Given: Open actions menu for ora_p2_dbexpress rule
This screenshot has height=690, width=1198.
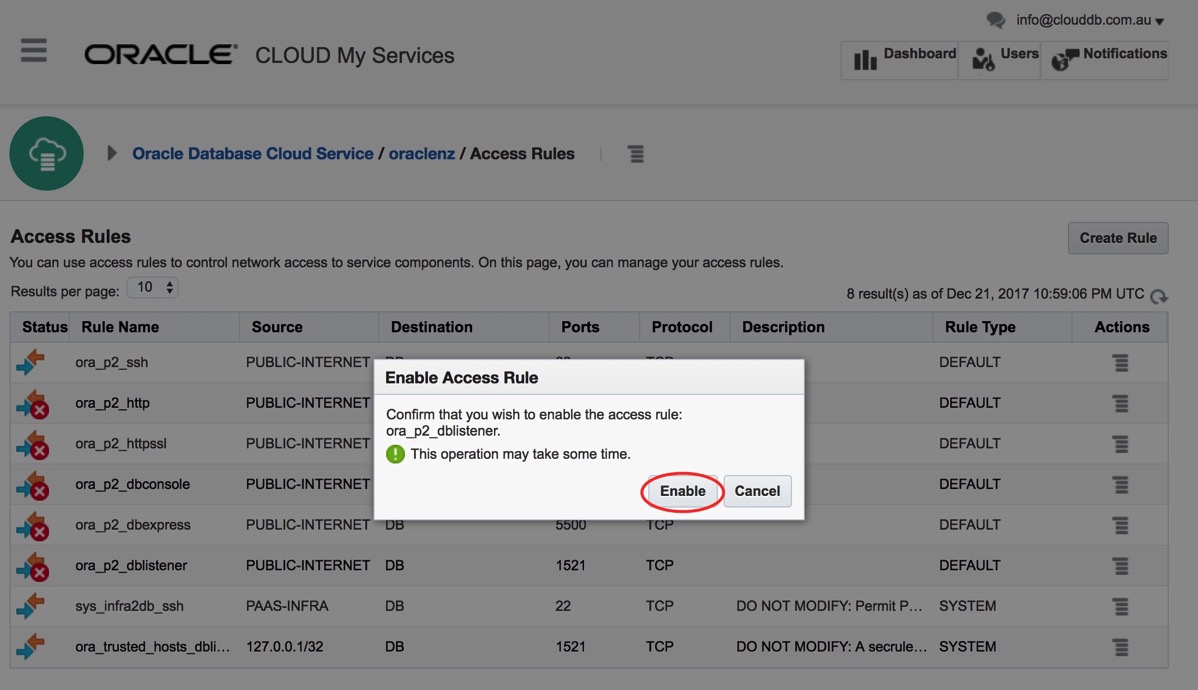Looking at the screenshot, I should click(1120, 525).
